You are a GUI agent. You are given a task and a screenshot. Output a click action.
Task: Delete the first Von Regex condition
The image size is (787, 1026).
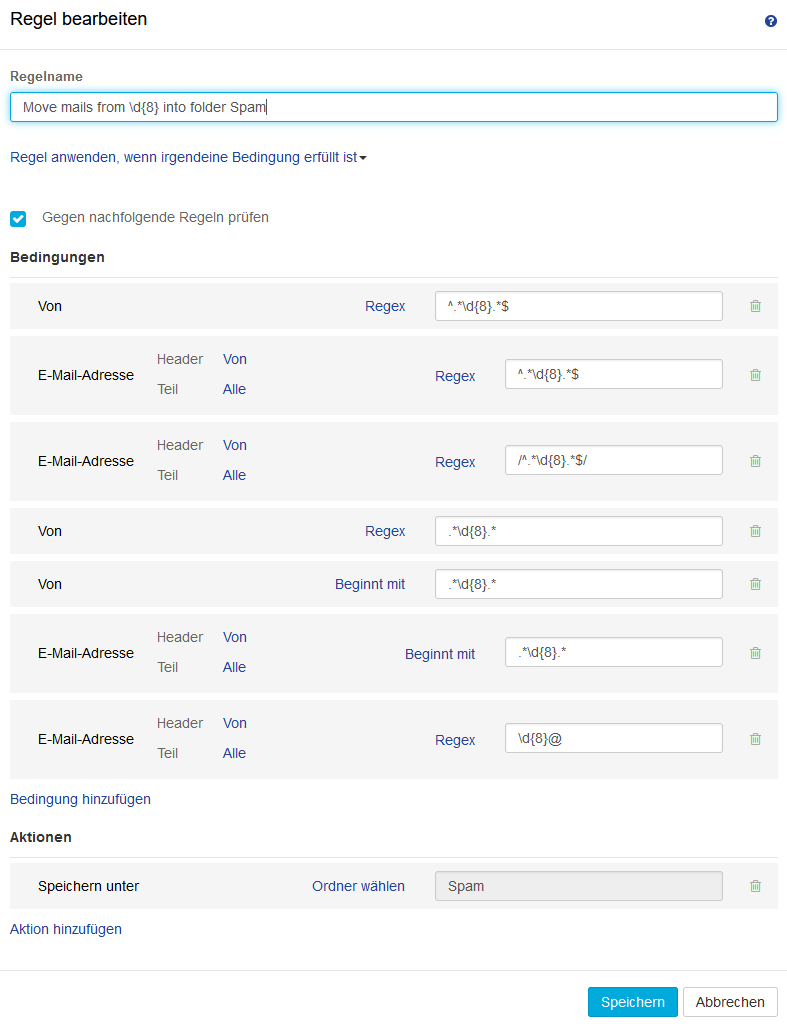pyautogui.click(x=755, y=306)
